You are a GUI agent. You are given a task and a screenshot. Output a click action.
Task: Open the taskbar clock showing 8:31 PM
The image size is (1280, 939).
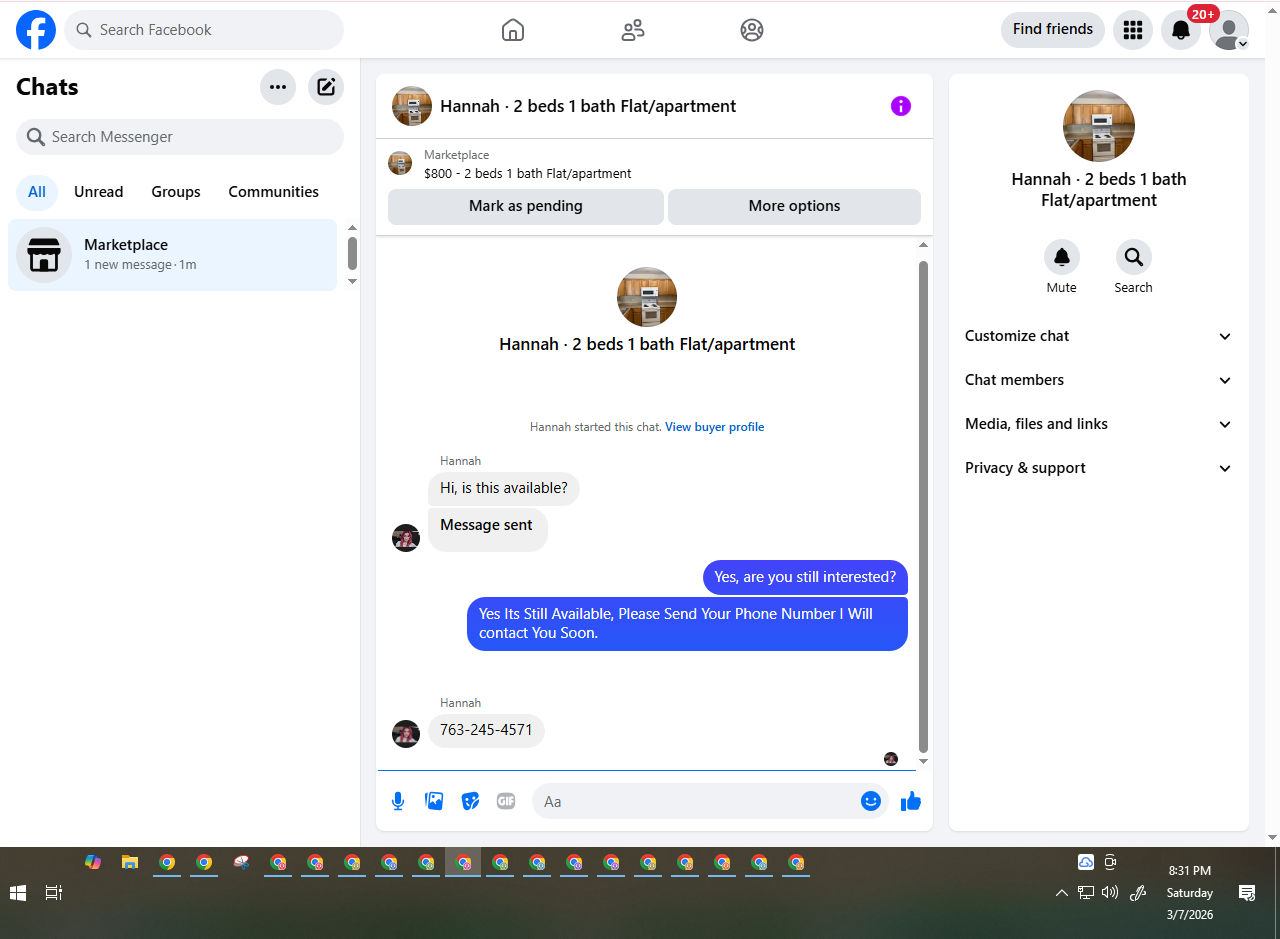coord(1190,893)
